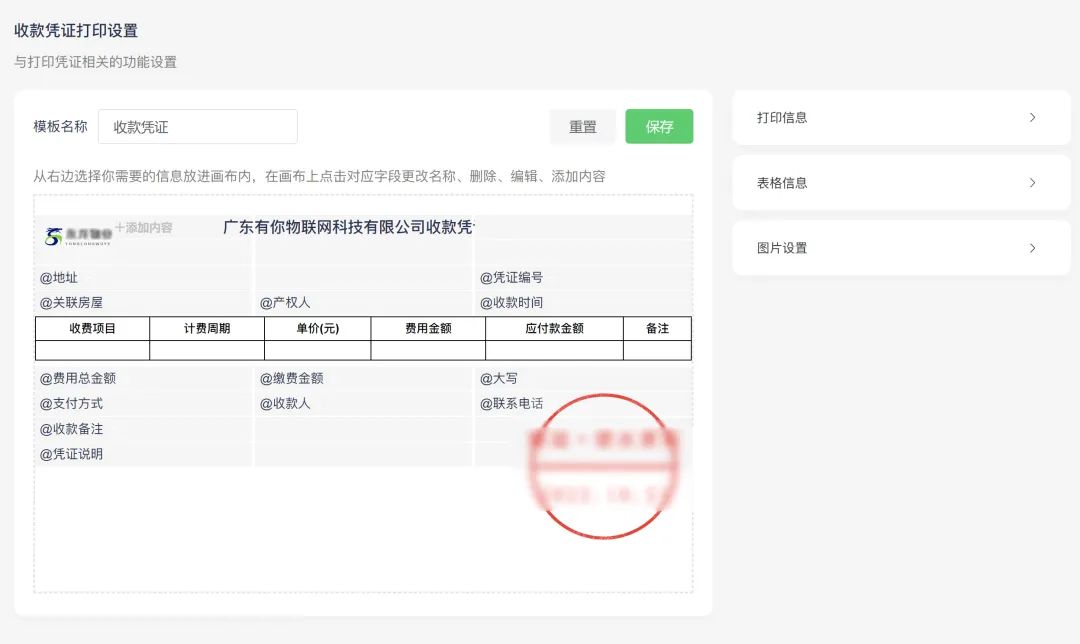Click the @凭证说明 field

point(71,454)
